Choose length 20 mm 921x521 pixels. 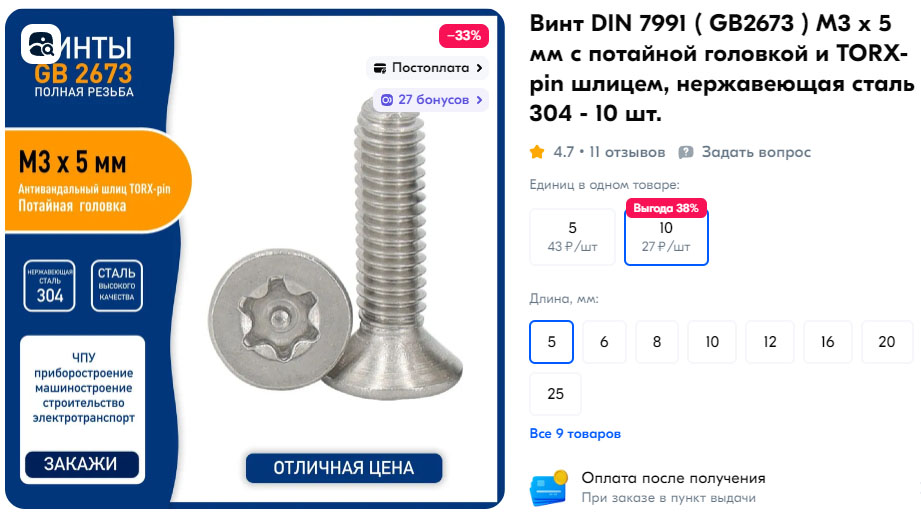pos(887,342)
